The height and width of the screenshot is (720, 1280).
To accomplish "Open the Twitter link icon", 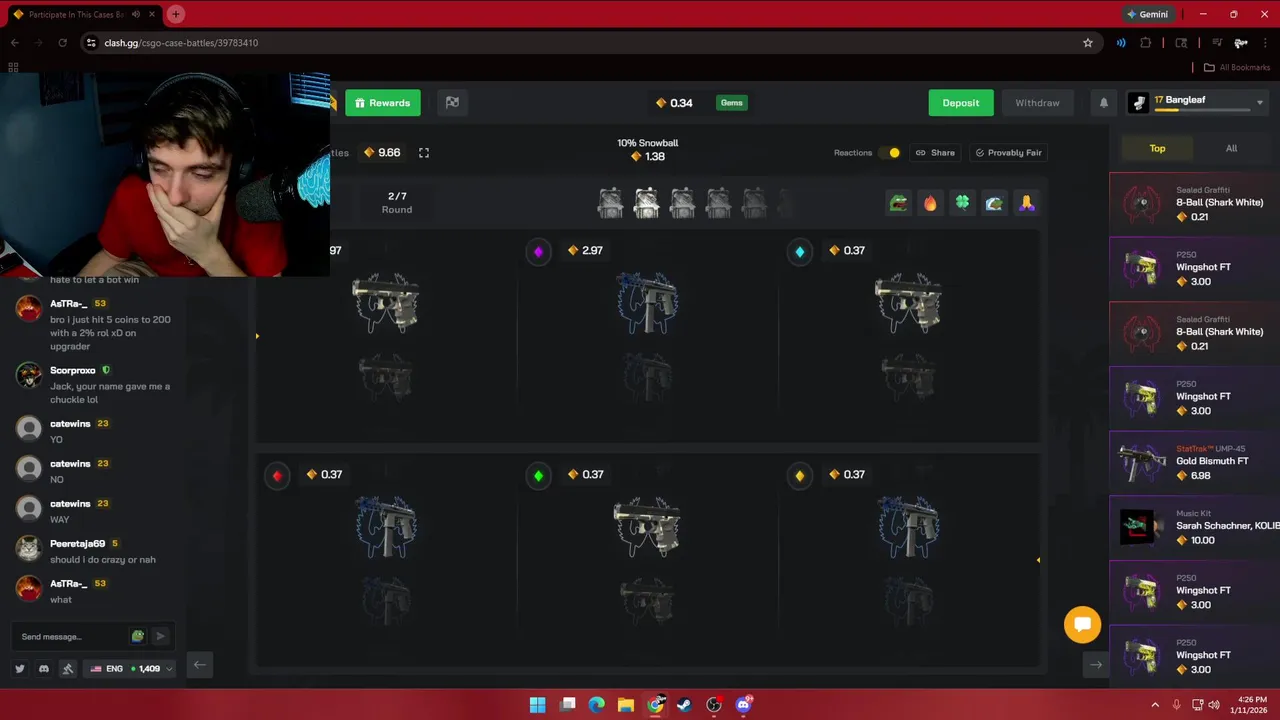I will point(20,669).
